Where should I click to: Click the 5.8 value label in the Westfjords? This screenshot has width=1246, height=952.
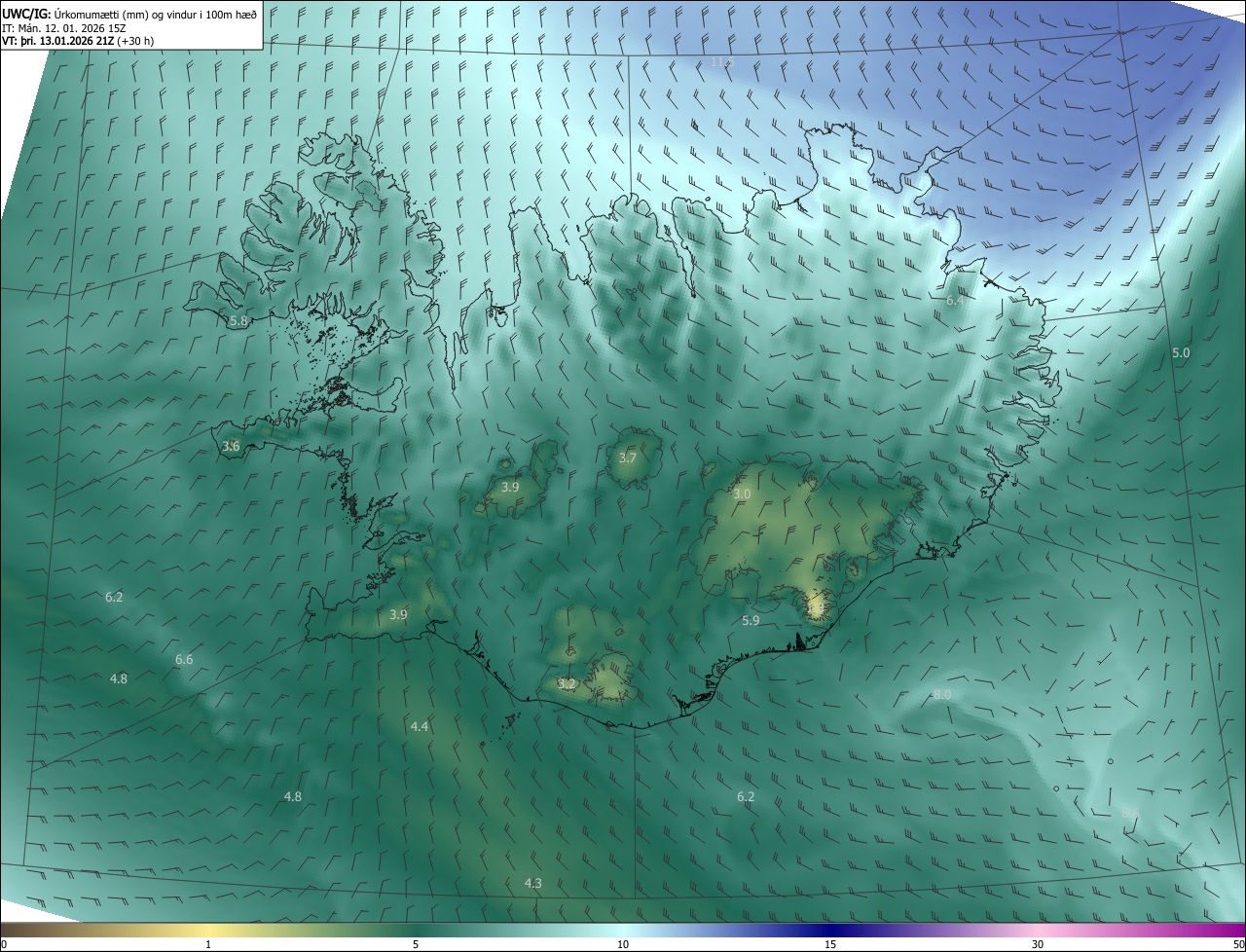point(238,320)
